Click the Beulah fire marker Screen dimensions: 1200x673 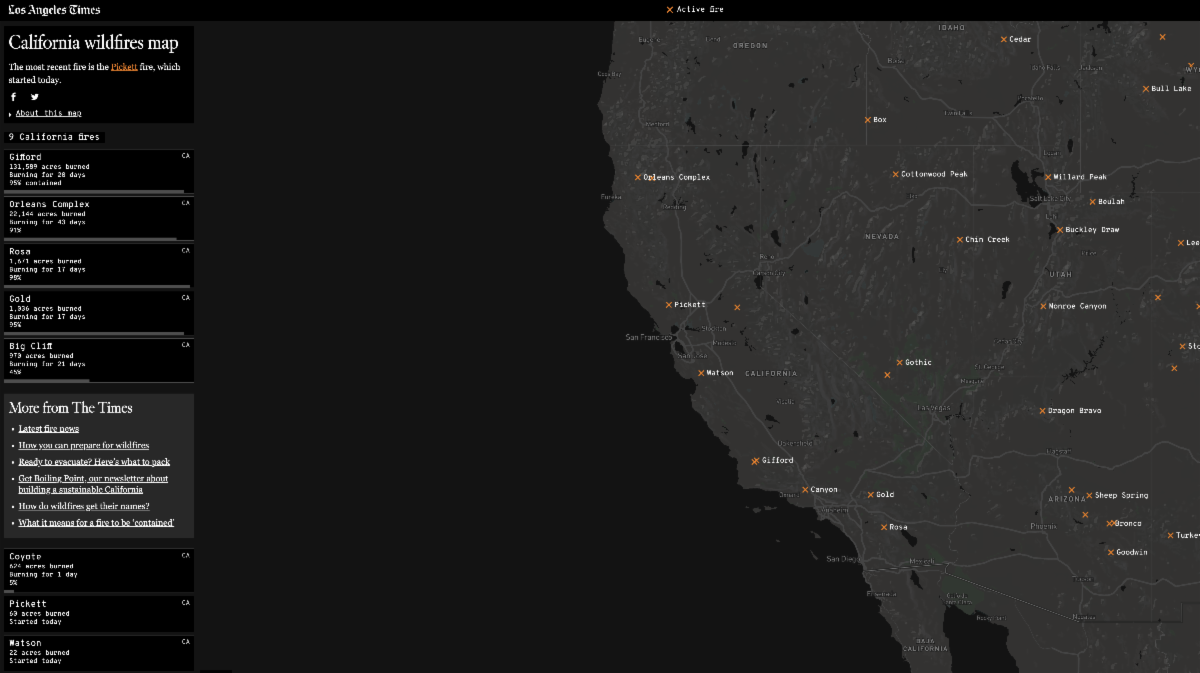[1093, 202]
